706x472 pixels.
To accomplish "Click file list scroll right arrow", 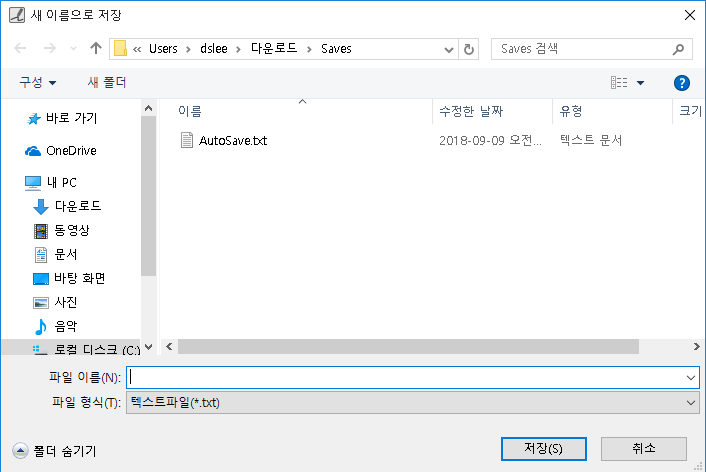I will (696, 347).
